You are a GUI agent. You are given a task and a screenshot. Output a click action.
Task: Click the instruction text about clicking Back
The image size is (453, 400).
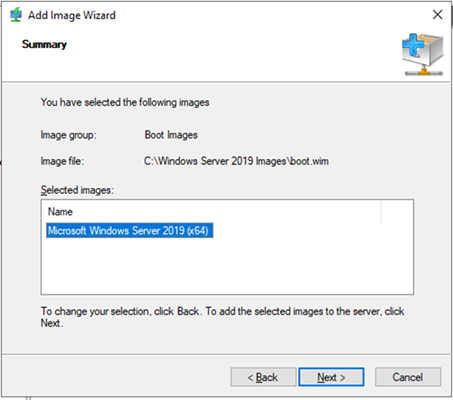222,317
